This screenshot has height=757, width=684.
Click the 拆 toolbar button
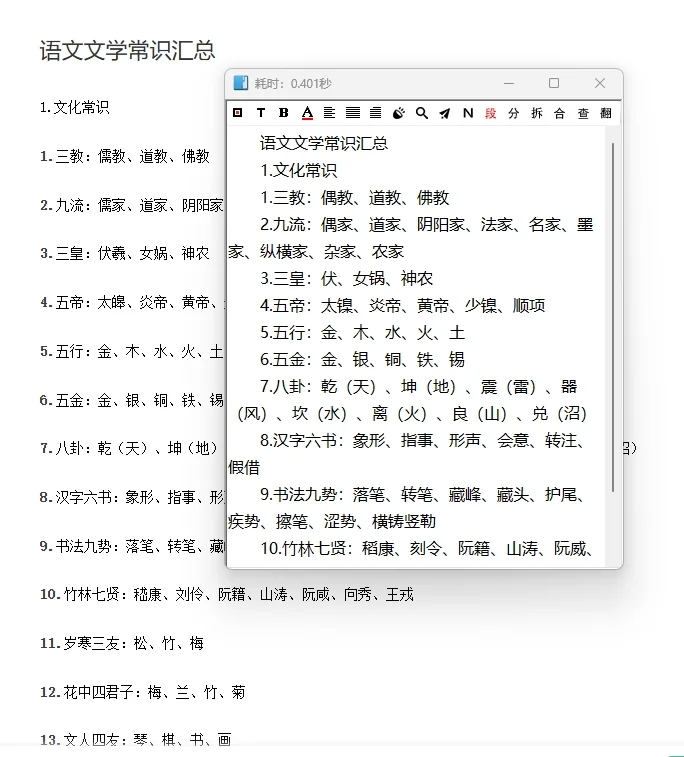pyautogui.click(x=537, y=113)
